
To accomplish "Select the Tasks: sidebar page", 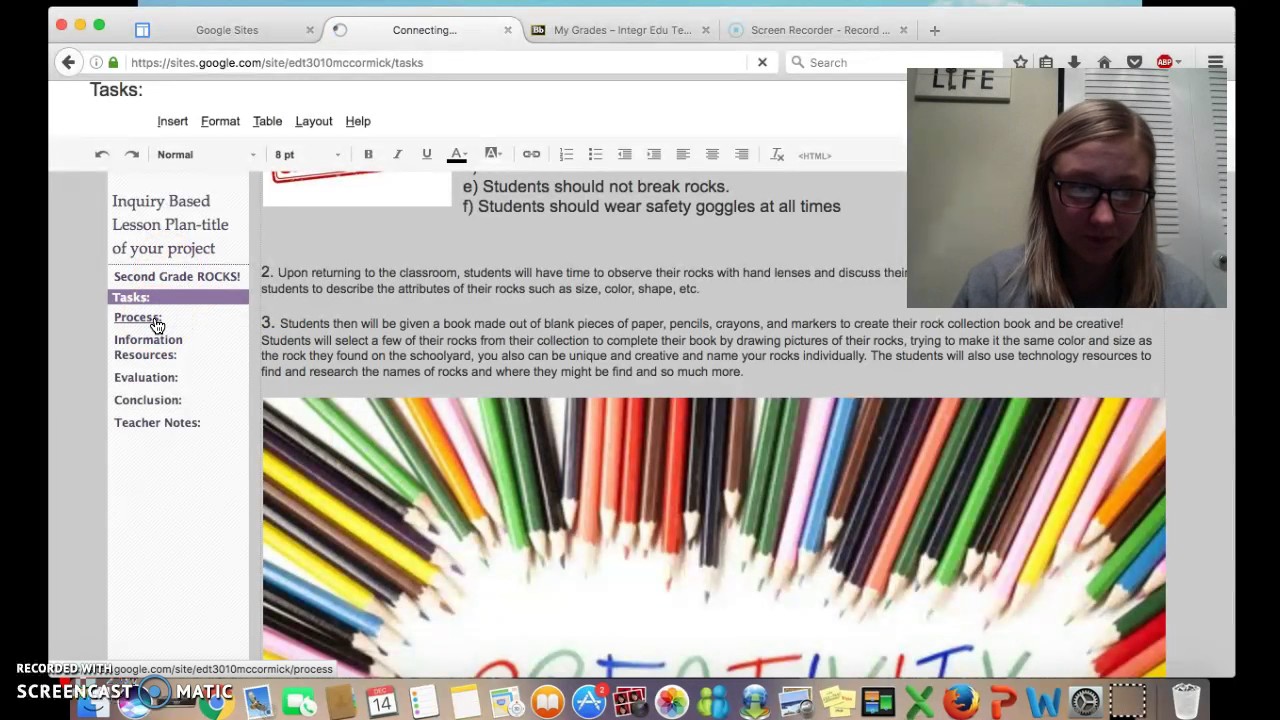I will point(178,297).
